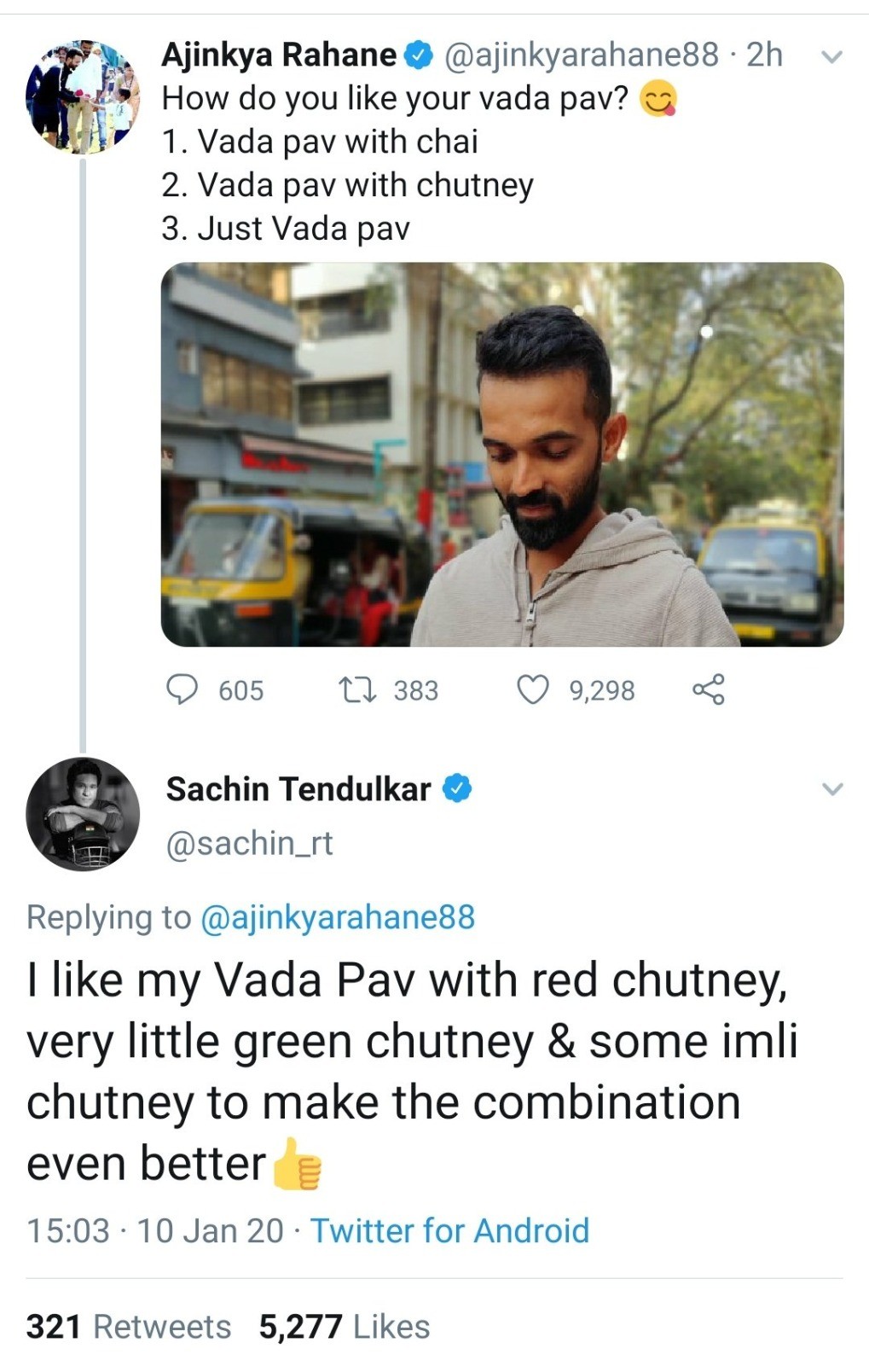Click the share icon under Rahane's tweet
The height and width of the screenshot is (1372, 869).
point(709,689)
